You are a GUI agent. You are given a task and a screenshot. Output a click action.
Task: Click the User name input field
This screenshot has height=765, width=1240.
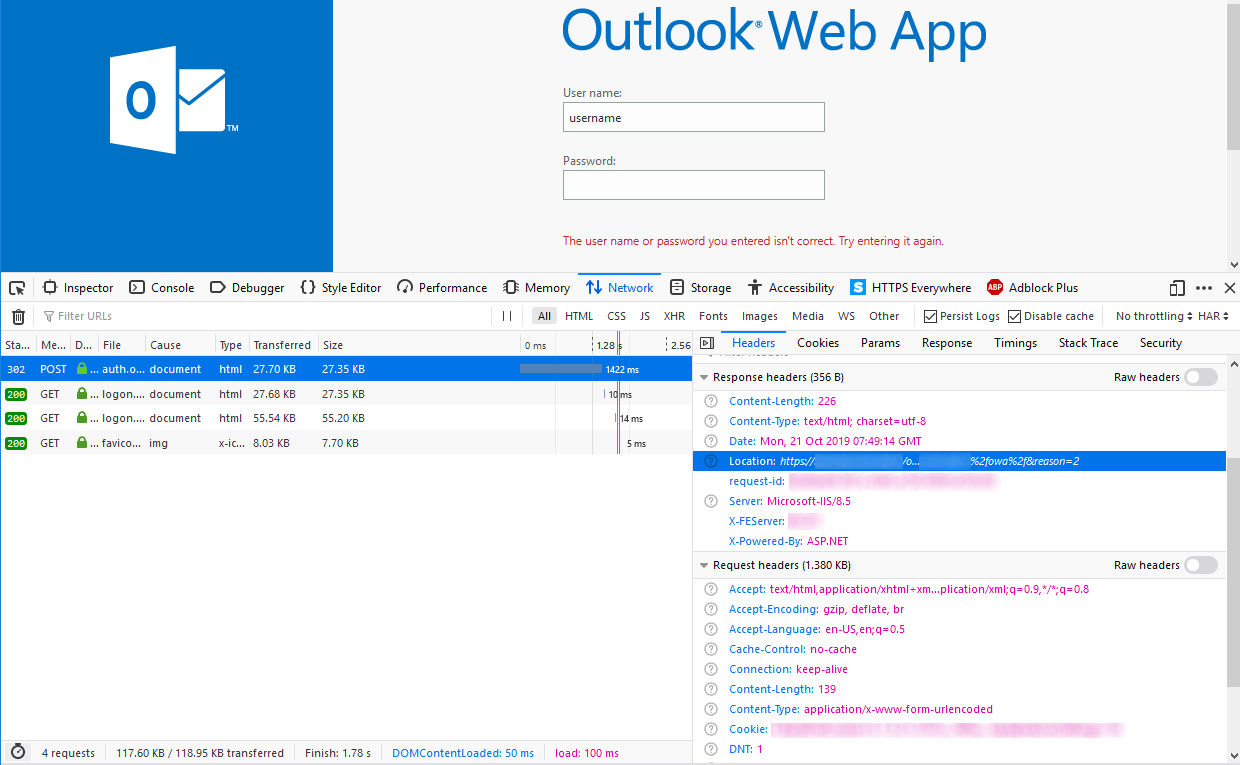click(694, 117)
